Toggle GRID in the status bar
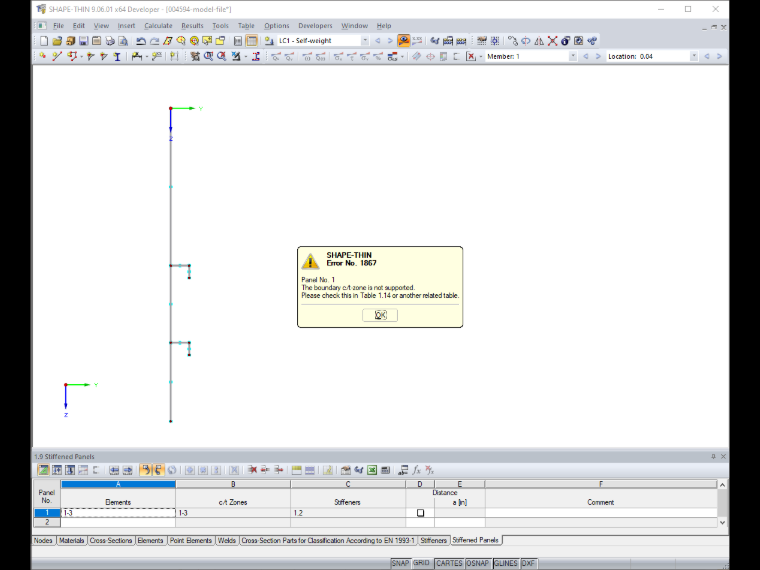The height and width of the screenshot is (570, 760). click(x=422, y=563)
